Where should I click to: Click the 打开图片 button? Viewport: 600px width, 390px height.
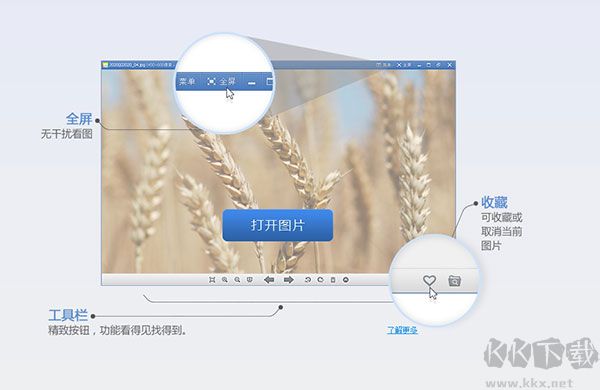tap(277, 225)
